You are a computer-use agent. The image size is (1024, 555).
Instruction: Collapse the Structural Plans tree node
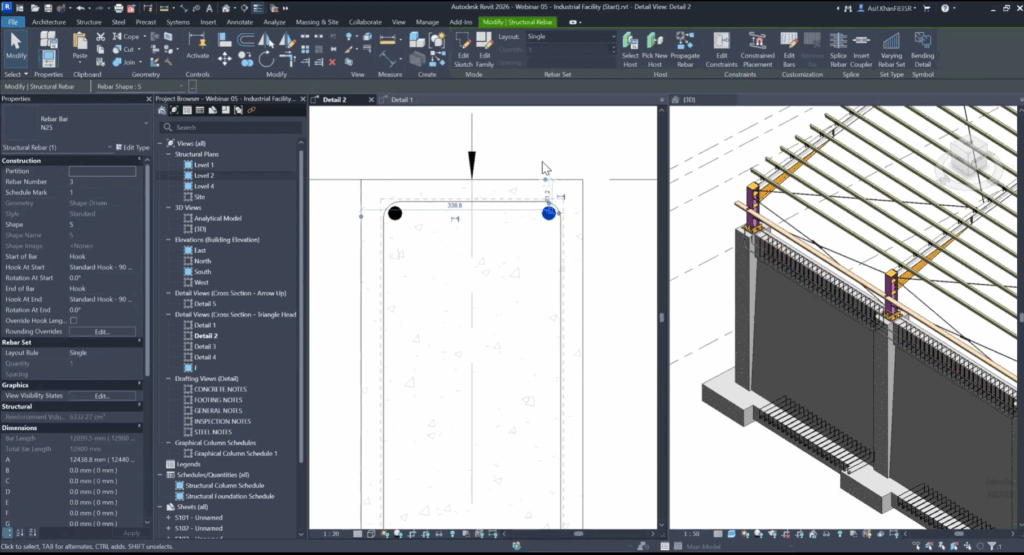click(x=168, y=154)
